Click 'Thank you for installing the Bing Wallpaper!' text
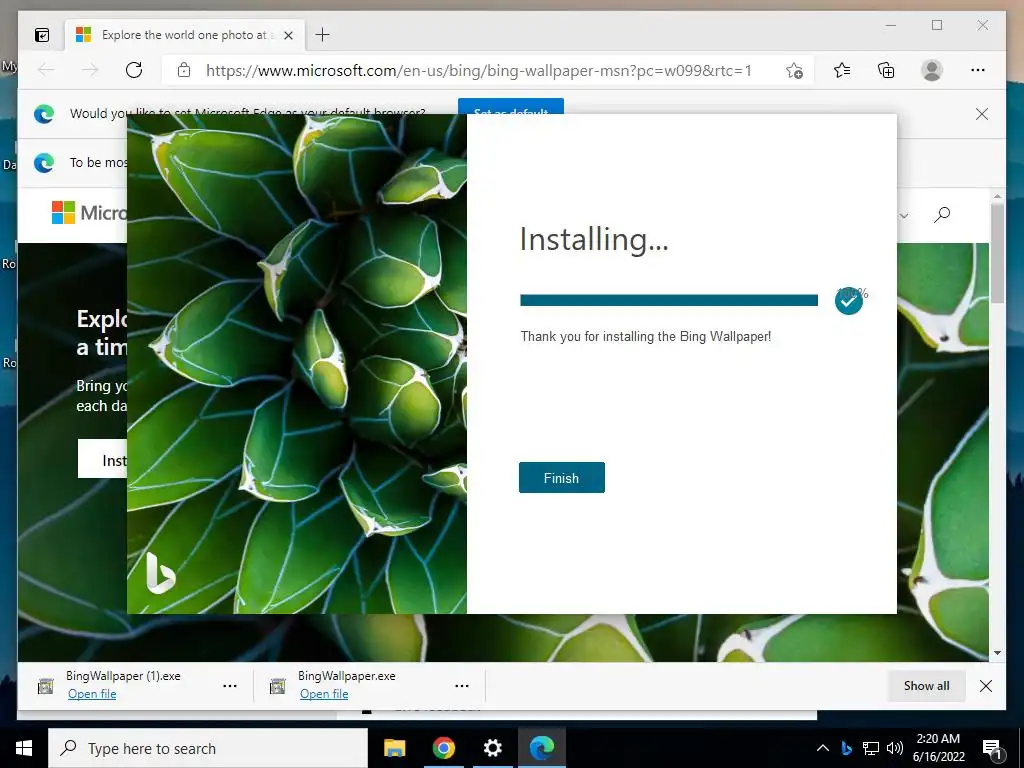Viewport: 1024px width, 768px height. pyautogui.click(x=646, y=336)
